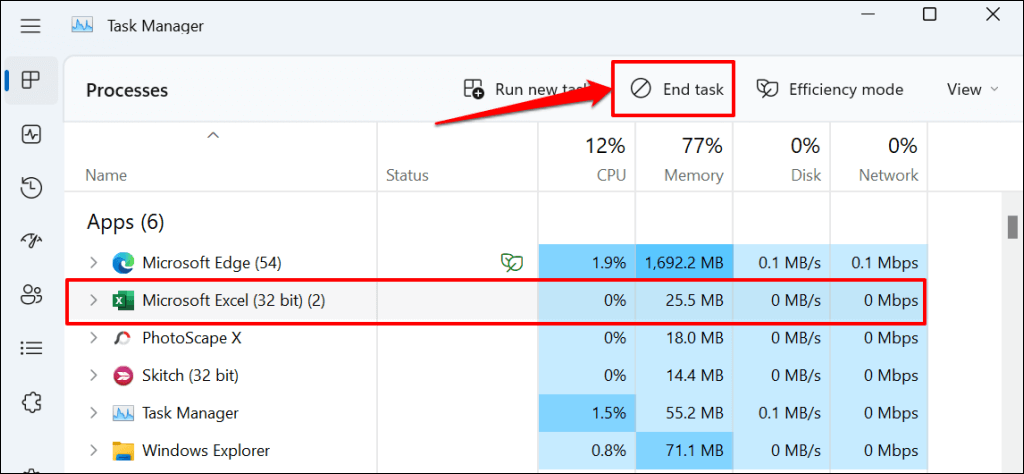1024x474 pixels.
Task: Expand the Windows Explorer process group
Action: coord(93,450)
